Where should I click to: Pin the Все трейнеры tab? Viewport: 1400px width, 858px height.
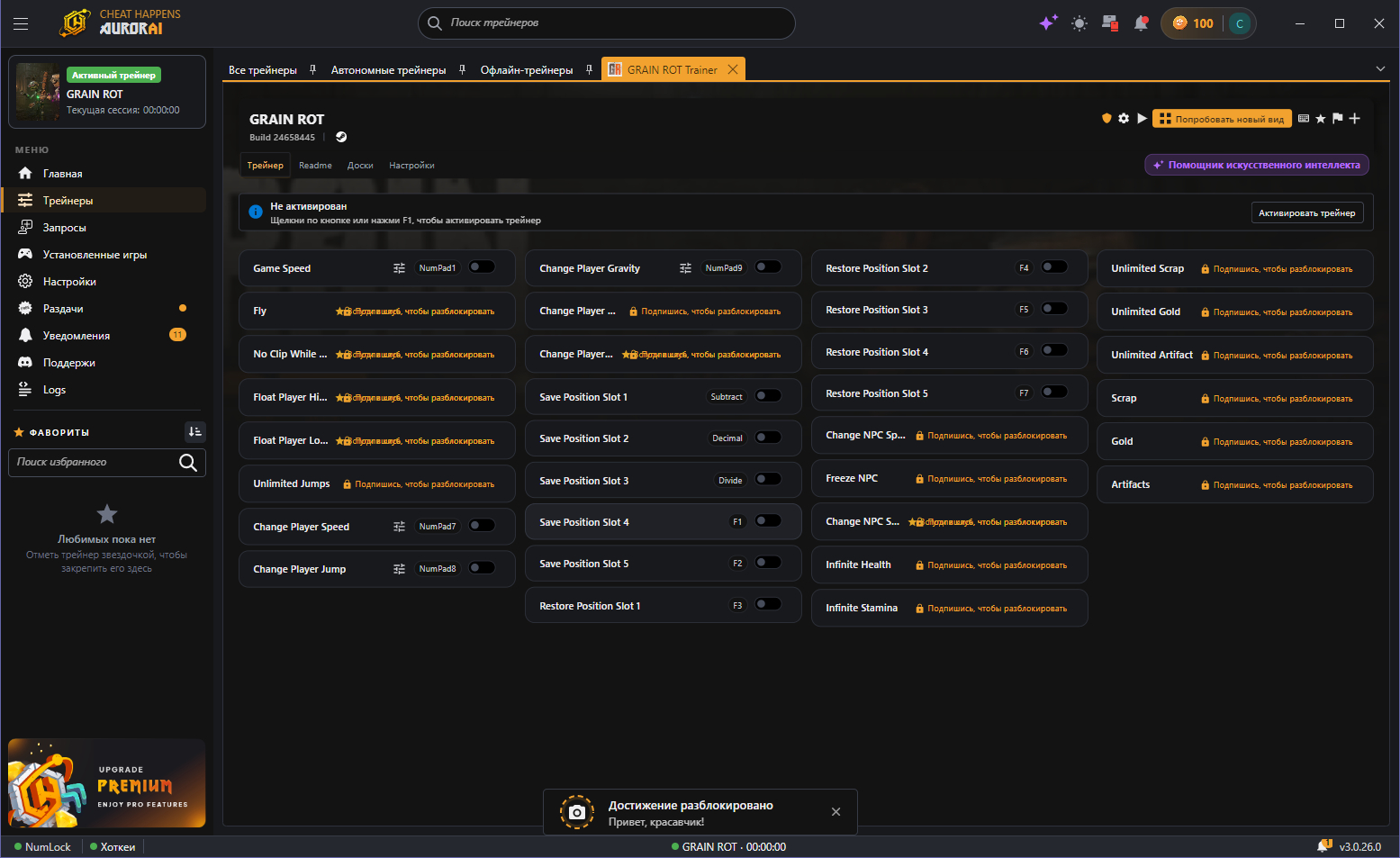(312, 69)
